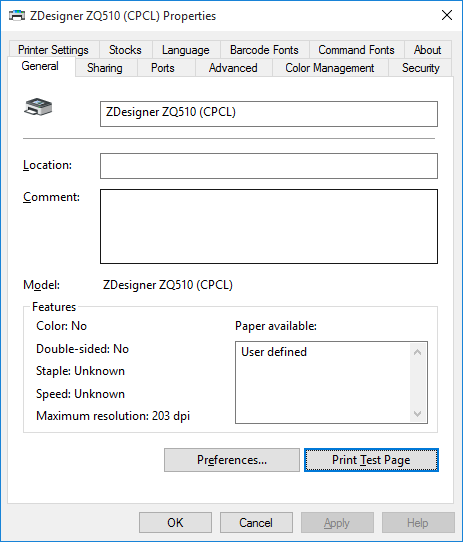Click the large printer icon beside name field
This screenshot has height=542, width=463.
click(38, 107)
